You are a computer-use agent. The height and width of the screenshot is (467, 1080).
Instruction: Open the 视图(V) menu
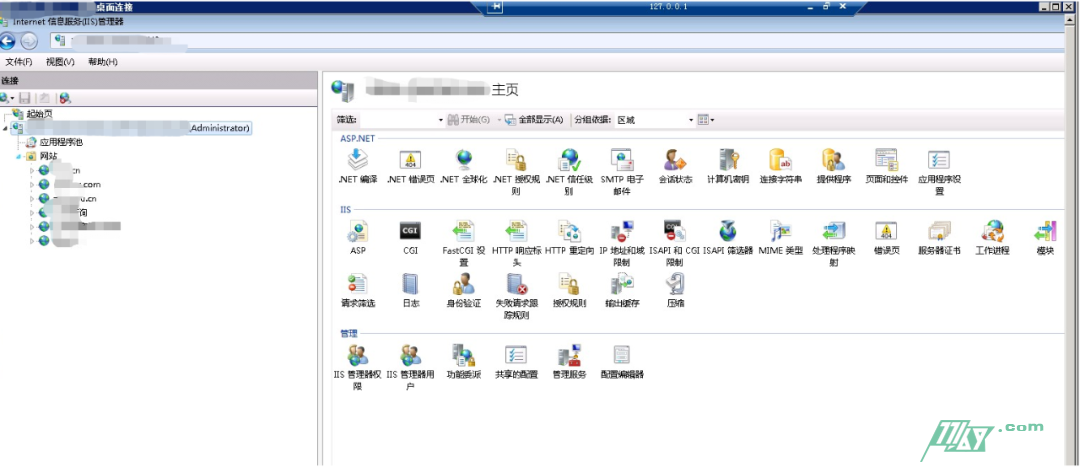tap(60, 62)
